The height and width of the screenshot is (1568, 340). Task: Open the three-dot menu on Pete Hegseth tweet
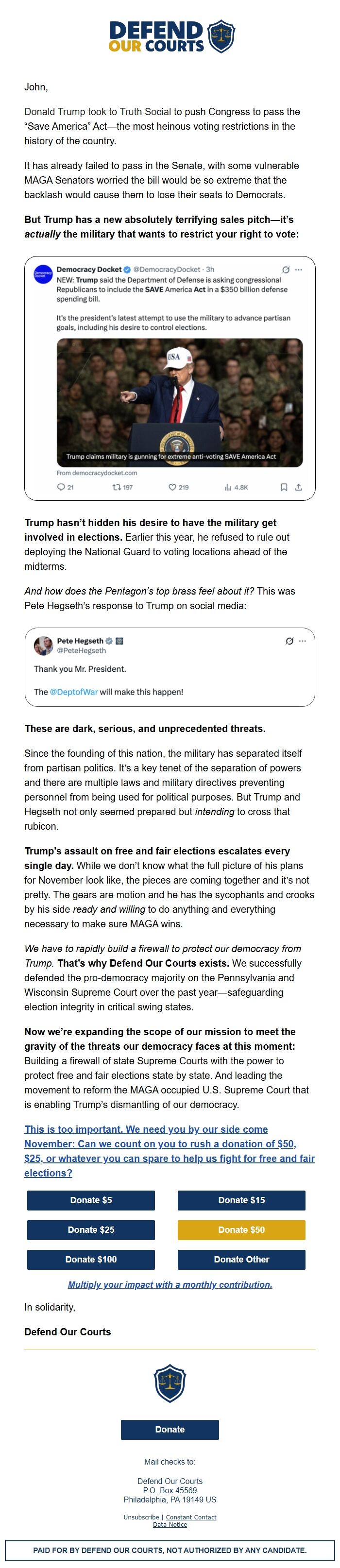(302, 641)
